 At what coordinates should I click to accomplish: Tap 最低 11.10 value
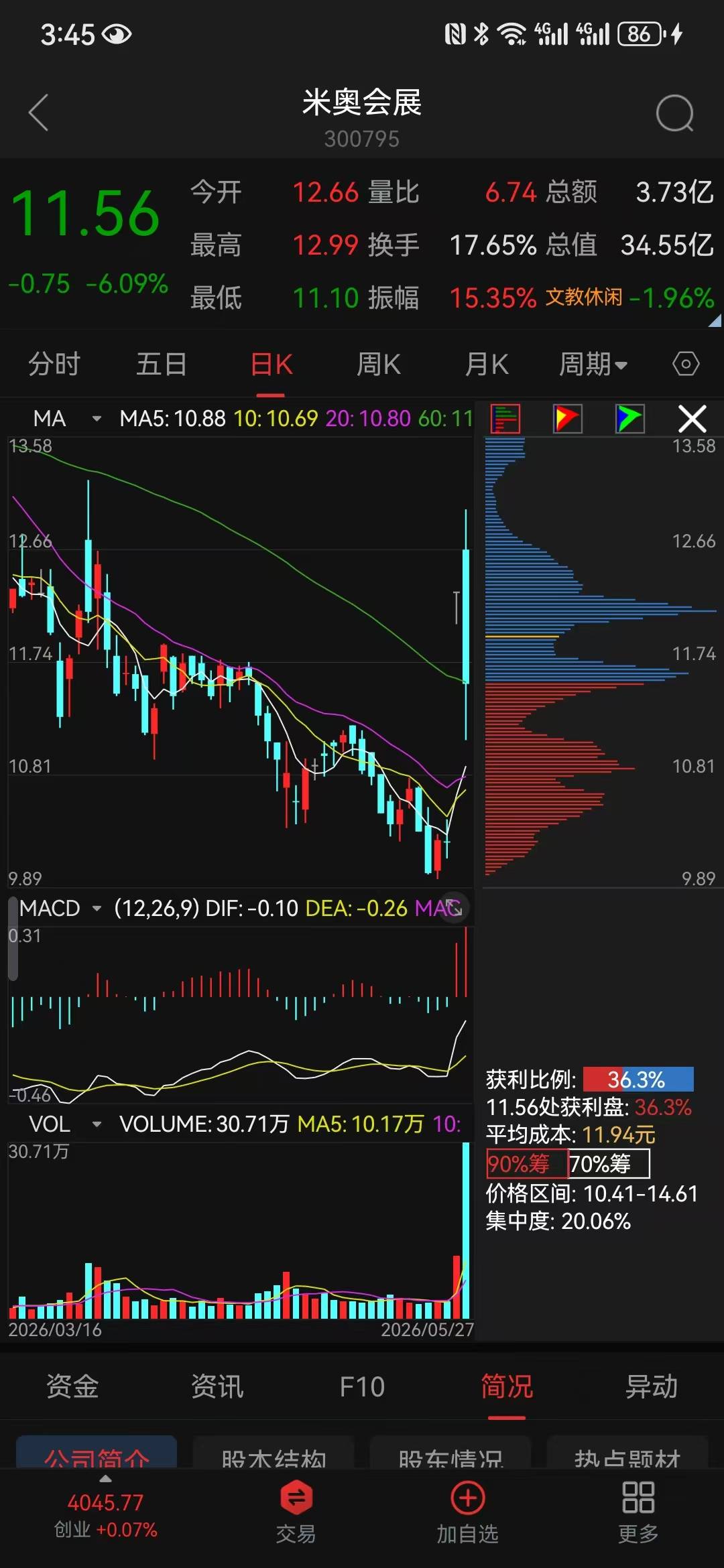[326, 298]
